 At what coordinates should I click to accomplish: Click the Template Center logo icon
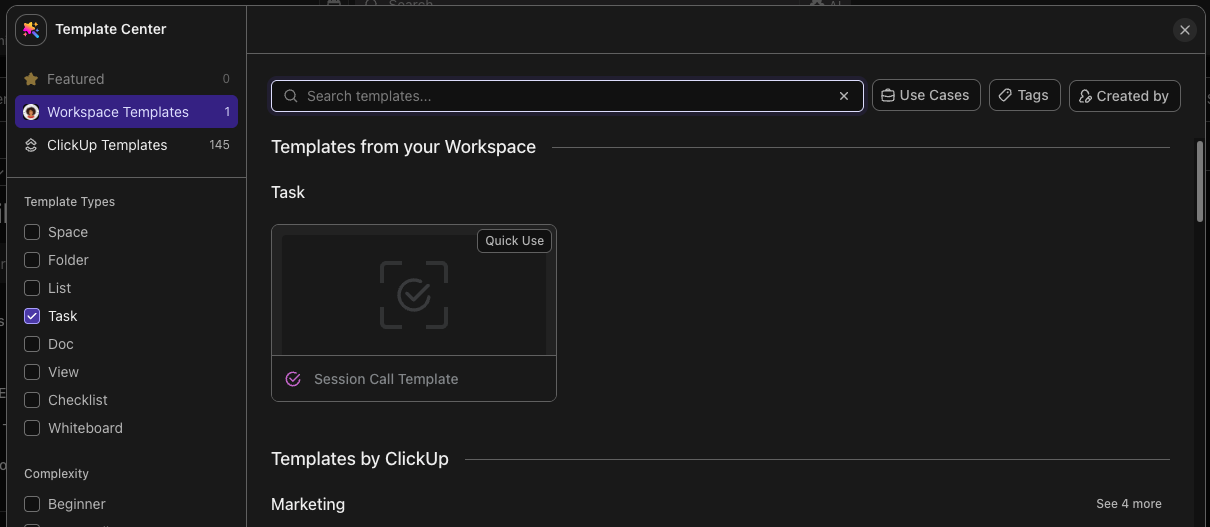(31, 30)
